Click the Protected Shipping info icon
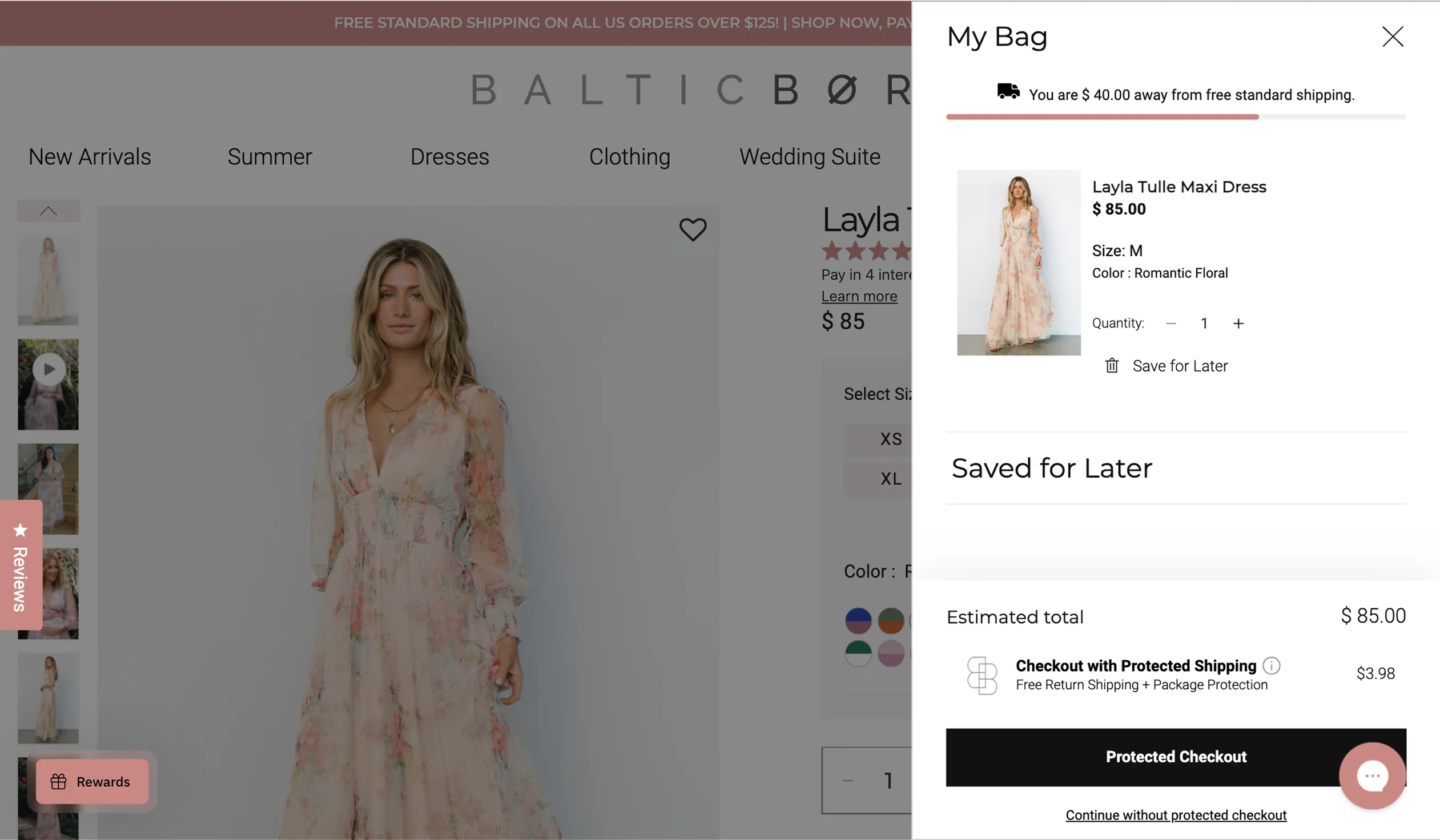The image size is (1440, 840). 1271,666
